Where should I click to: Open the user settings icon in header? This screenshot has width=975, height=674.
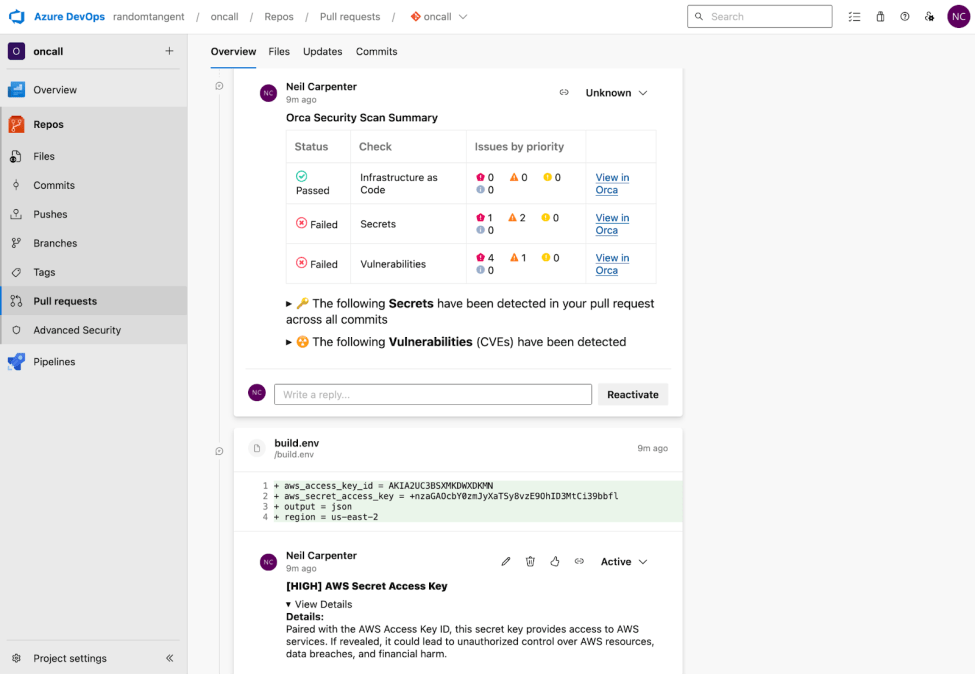click(930, 17)
